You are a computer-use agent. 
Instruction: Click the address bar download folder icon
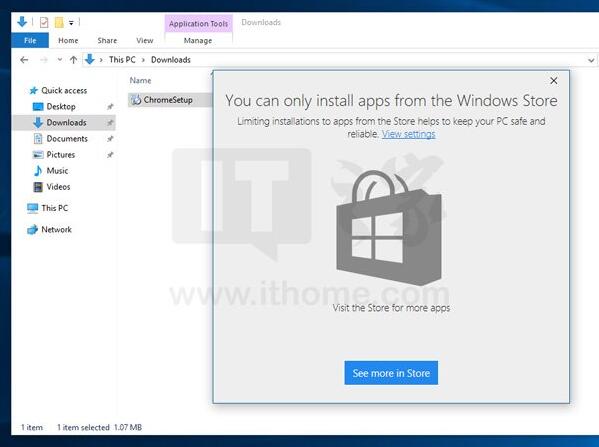click(90, 59)
